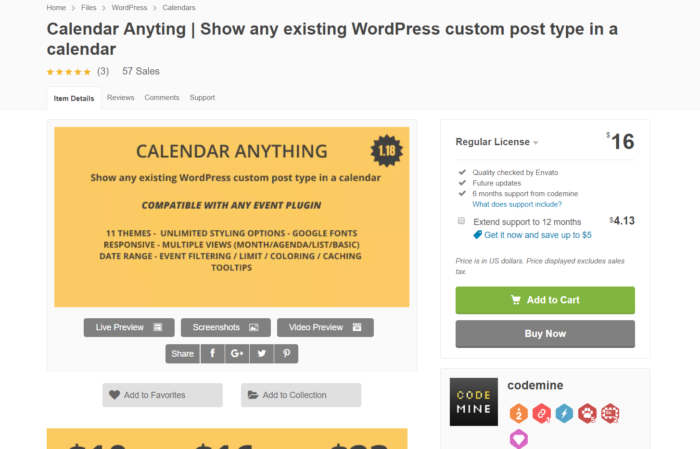The width and height of the screenshot is (700, 449).
Task: Click the blue lightning bolt badge
Action: click(564, 413)
